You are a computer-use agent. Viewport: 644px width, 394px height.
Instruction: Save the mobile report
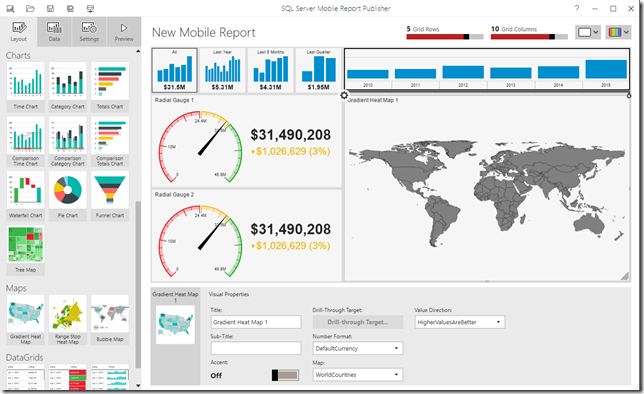tap(50, 8)
